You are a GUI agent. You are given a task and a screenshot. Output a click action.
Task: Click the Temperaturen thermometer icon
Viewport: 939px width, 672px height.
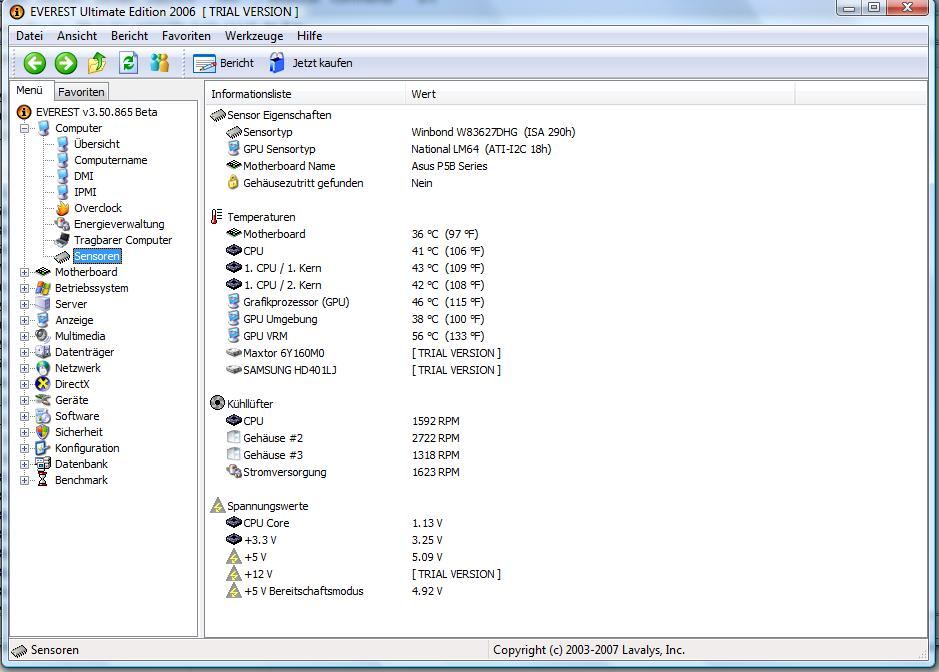(217, 217)
